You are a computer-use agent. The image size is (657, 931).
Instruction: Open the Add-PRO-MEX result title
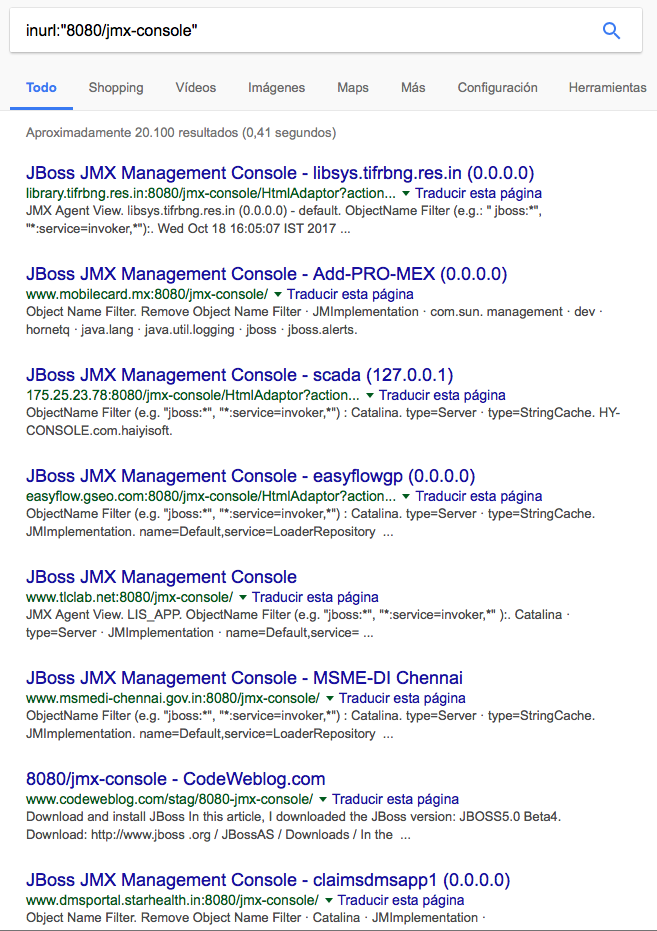coord(266,274)
